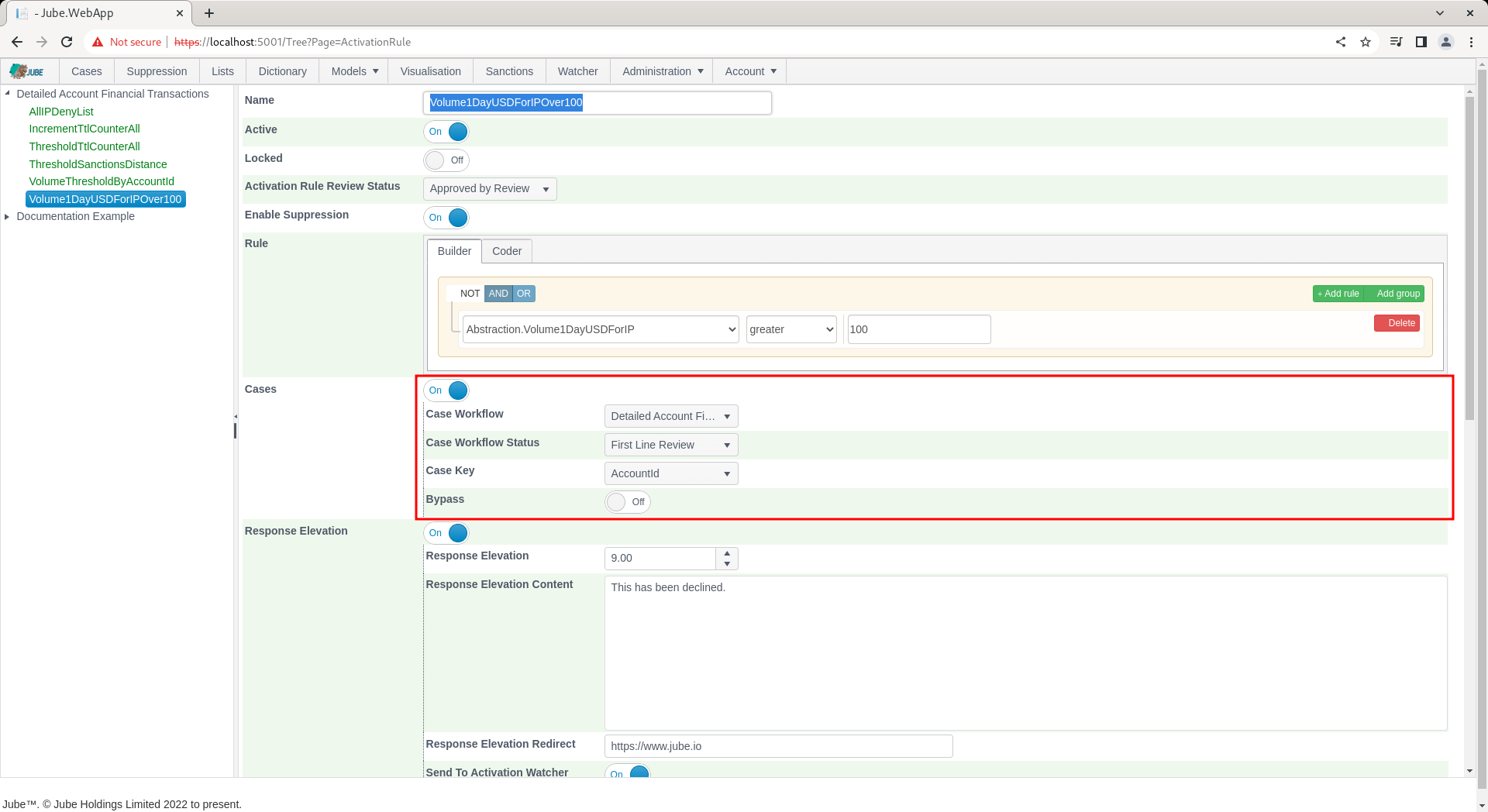Image resolution: width=1488 pixels, height=812 pixels.
Task: Open the Suppression menu item
Action: click(x=157, y=71)
